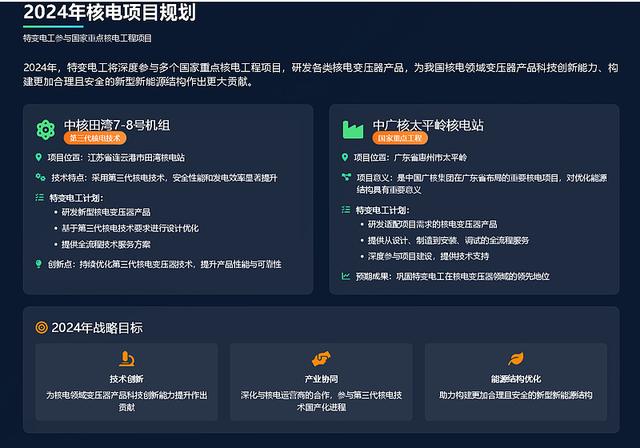Click the 2024年核电项目规划 page heading

(x=109, y=12)
